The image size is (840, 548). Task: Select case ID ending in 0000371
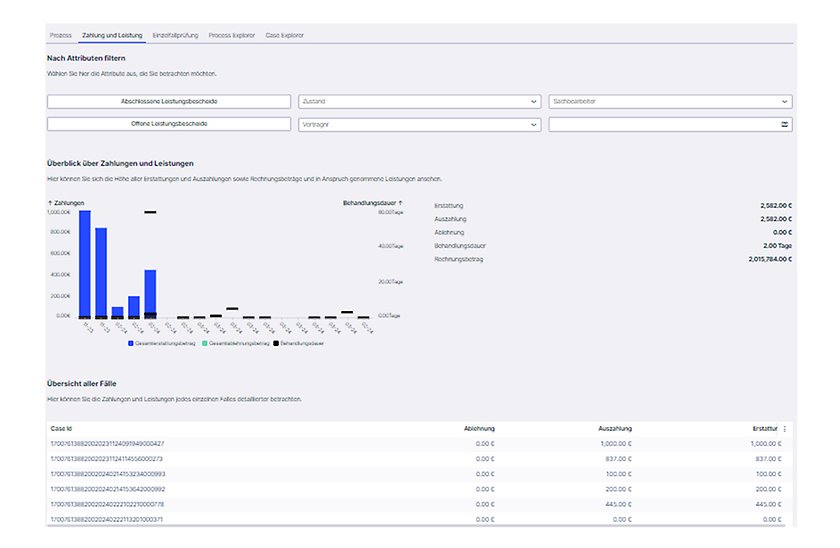tap(107, 519)
